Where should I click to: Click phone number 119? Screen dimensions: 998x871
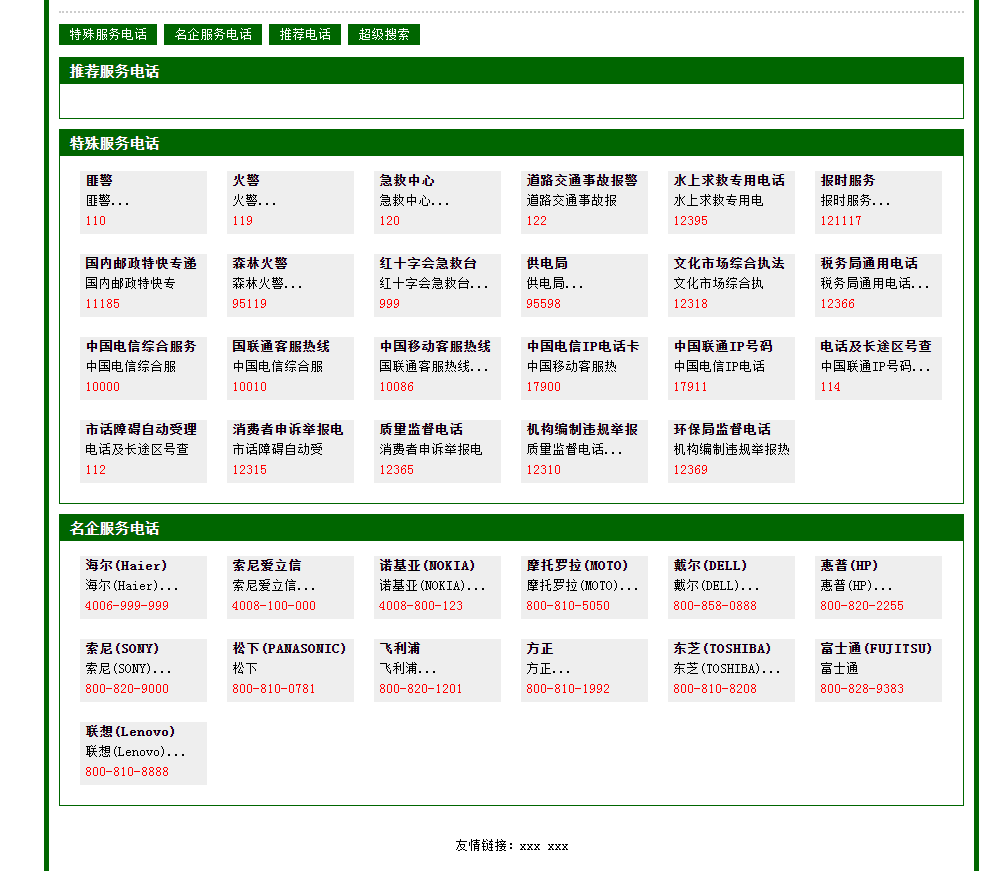pos(242,221)
